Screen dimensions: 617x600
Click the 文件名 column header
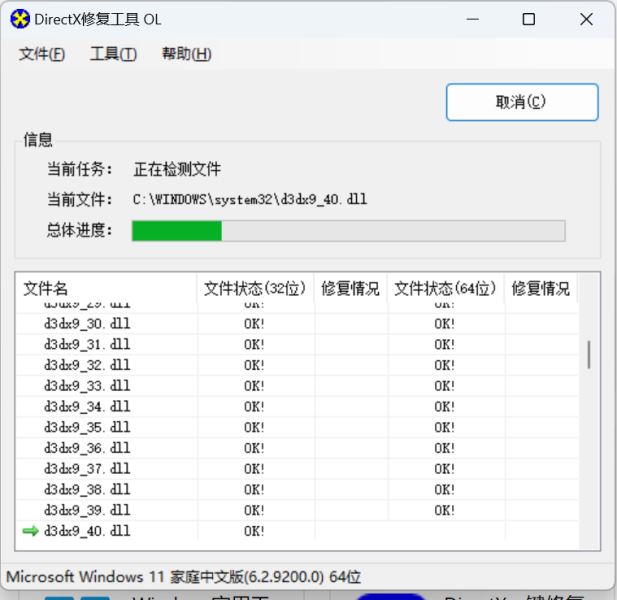[106, 288]
